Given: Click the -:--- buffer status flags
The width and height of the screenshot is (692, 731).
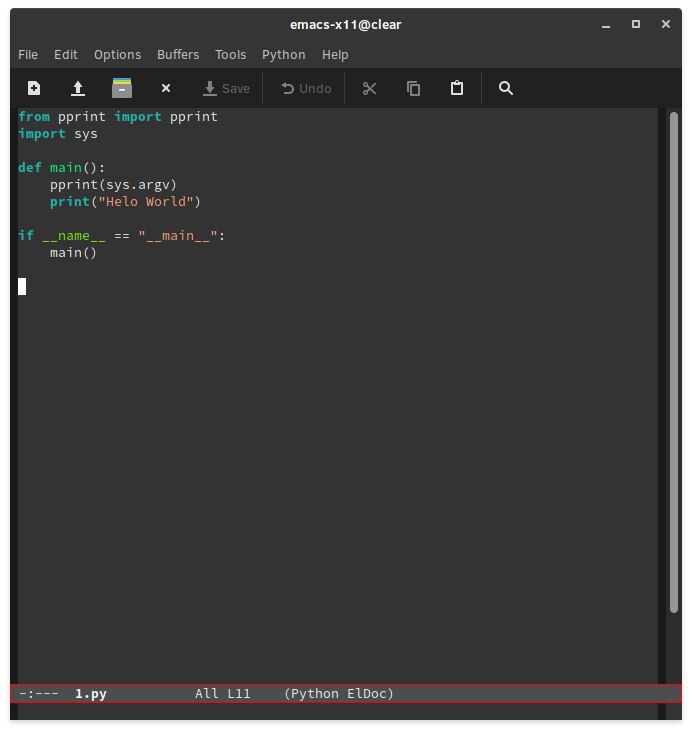Looking at the screenshot, I should [x=39, y=694].
